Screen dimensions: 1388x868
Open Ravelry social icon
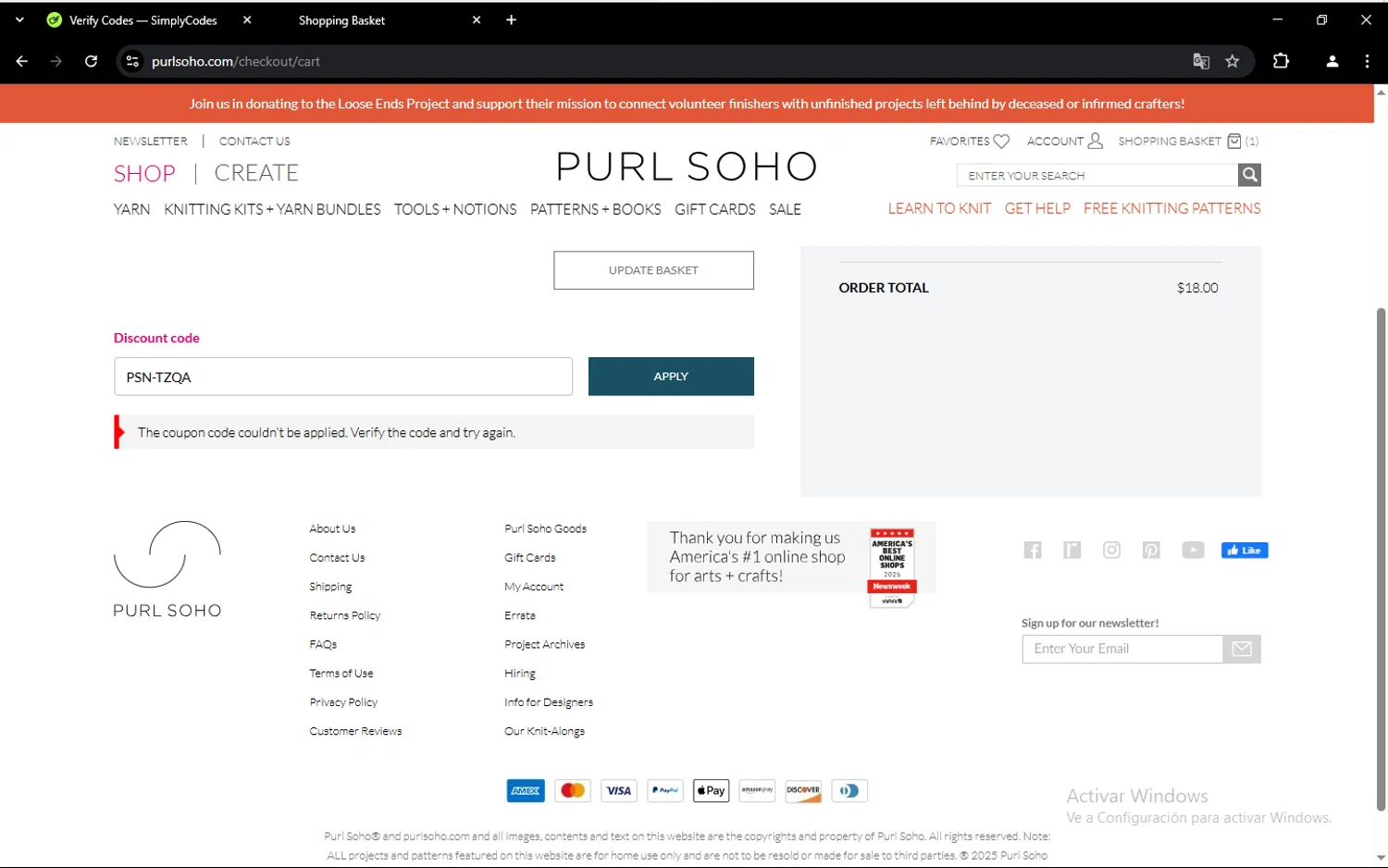point(1072,551)
